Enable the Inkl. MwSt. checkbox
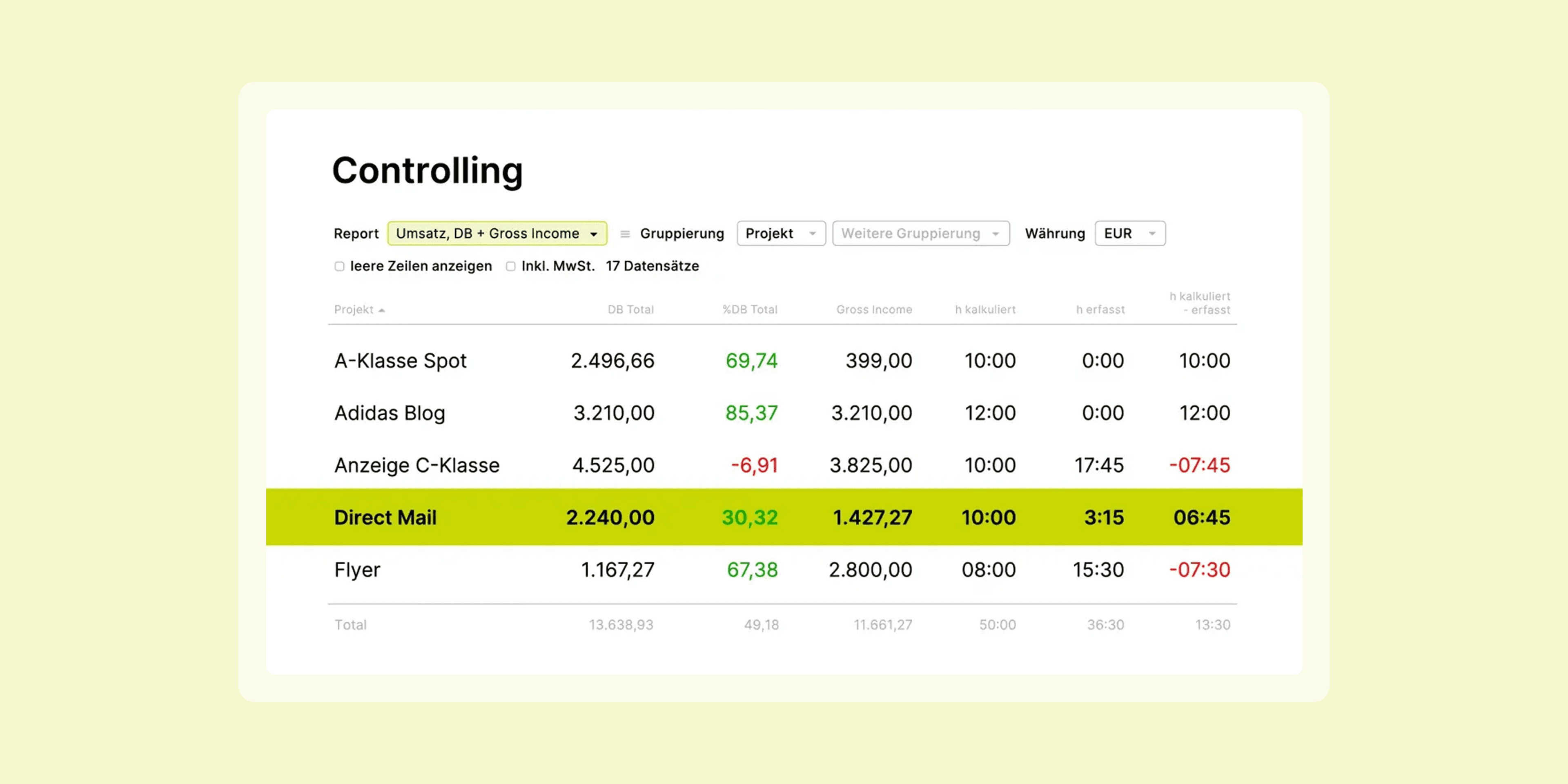The height and width of the screenshot is (784, 1568). pos(511,266)
